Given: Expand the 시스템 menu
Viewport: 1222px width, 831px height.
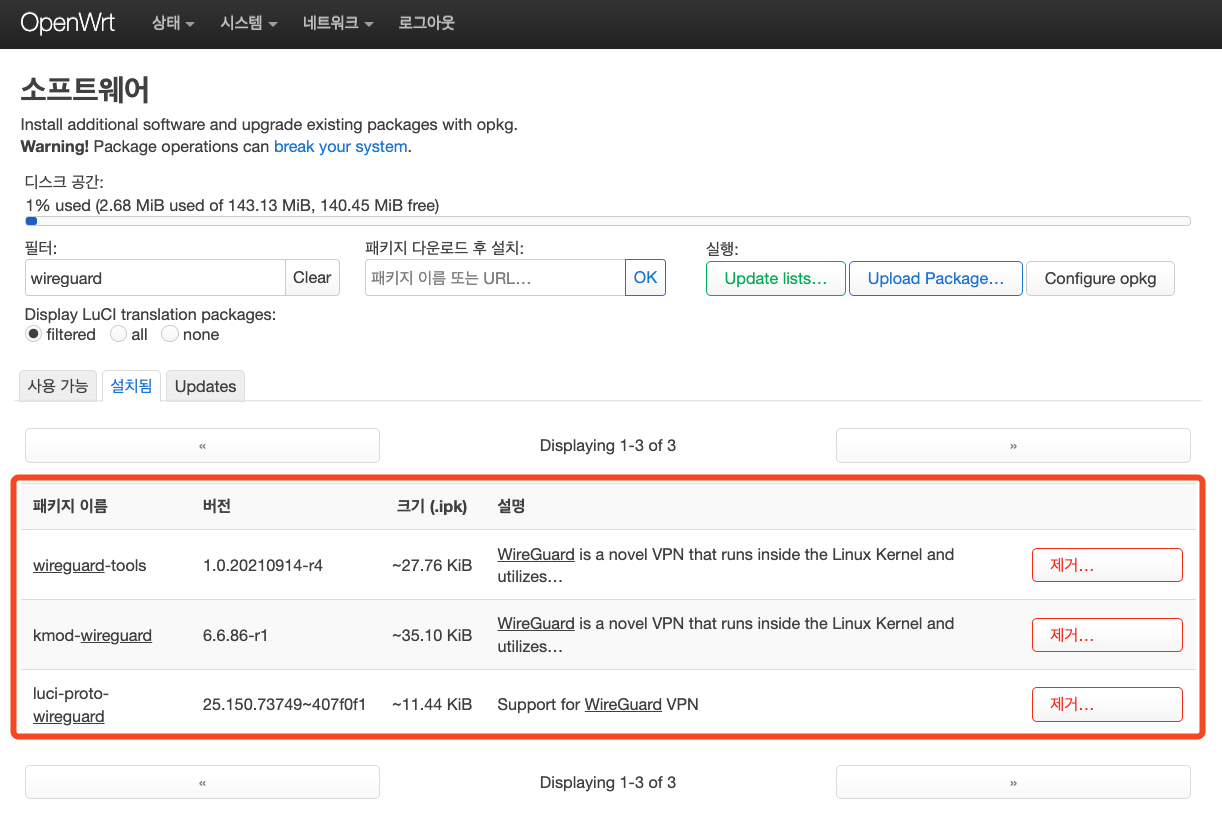Looking at the screenshot, I should pyautogui.click(x=249, y=23).
